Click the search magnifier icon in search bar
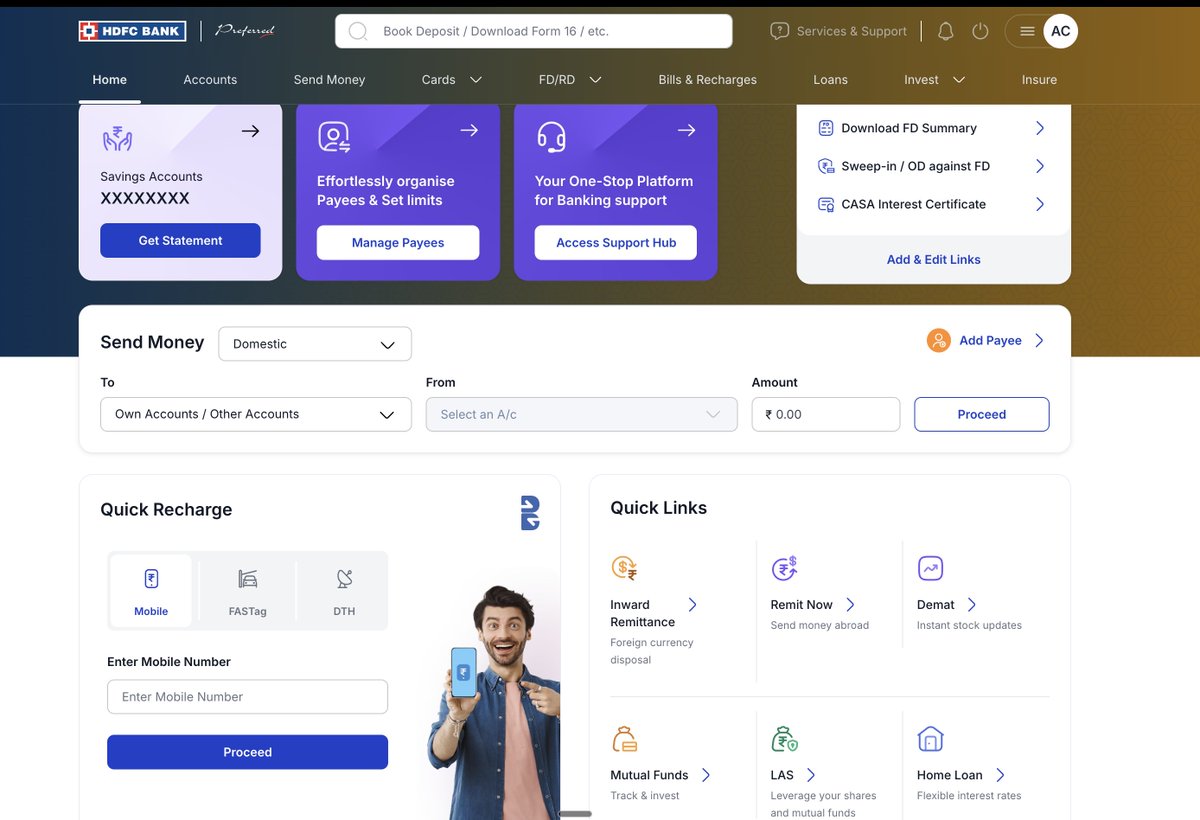1200x820 pixels. 357,31
